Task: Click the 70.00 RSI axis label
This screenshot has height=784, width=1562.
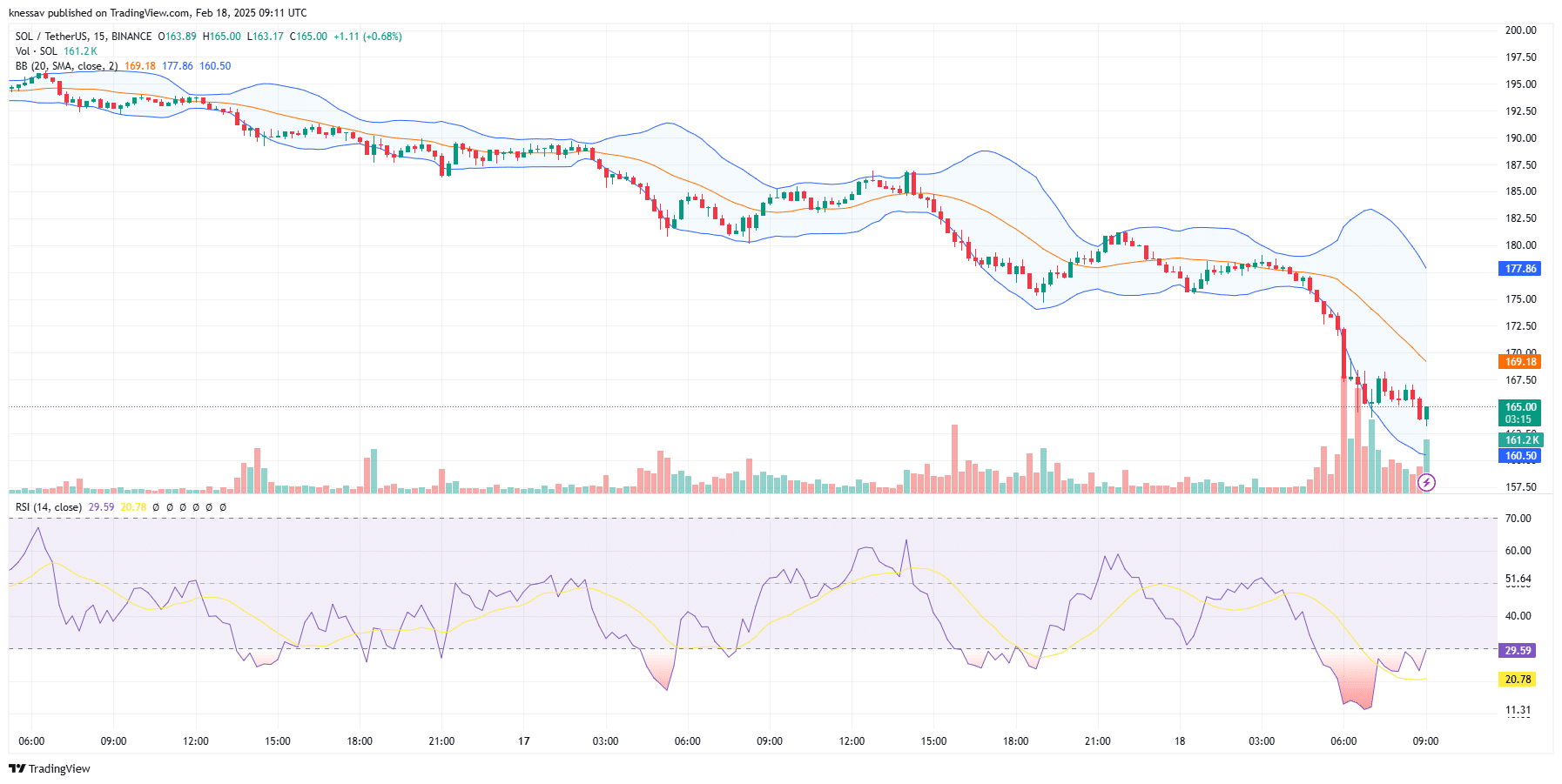Action: (x=1518, y=519)
